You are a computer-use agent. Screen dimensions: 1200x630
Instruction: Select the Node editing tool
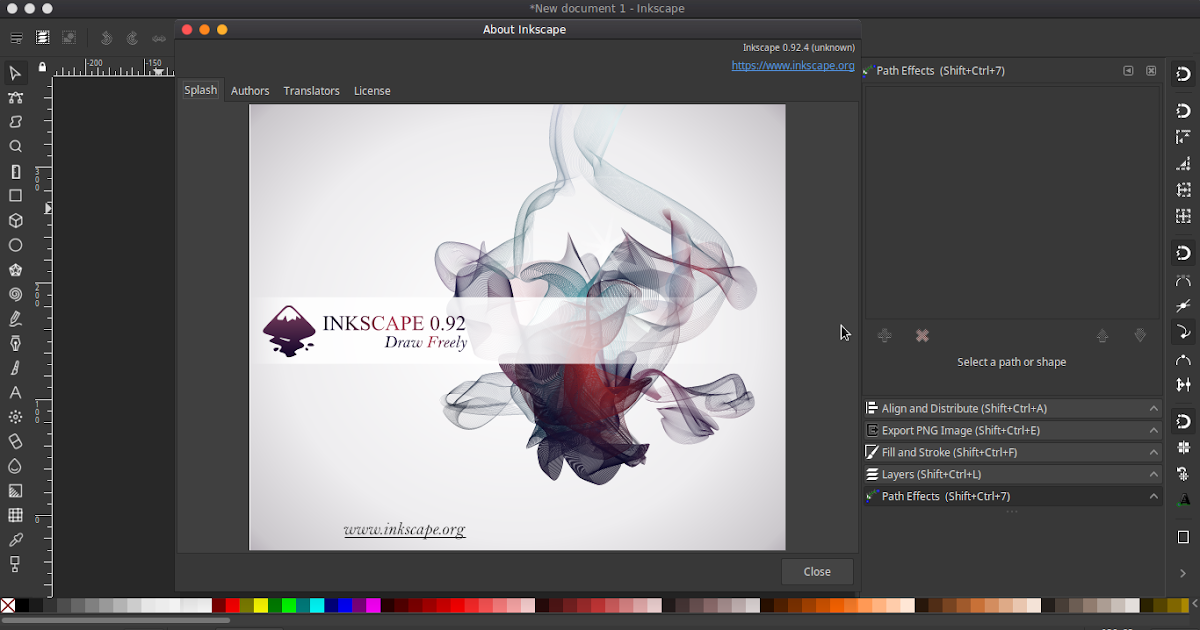(x=15, y=98)
